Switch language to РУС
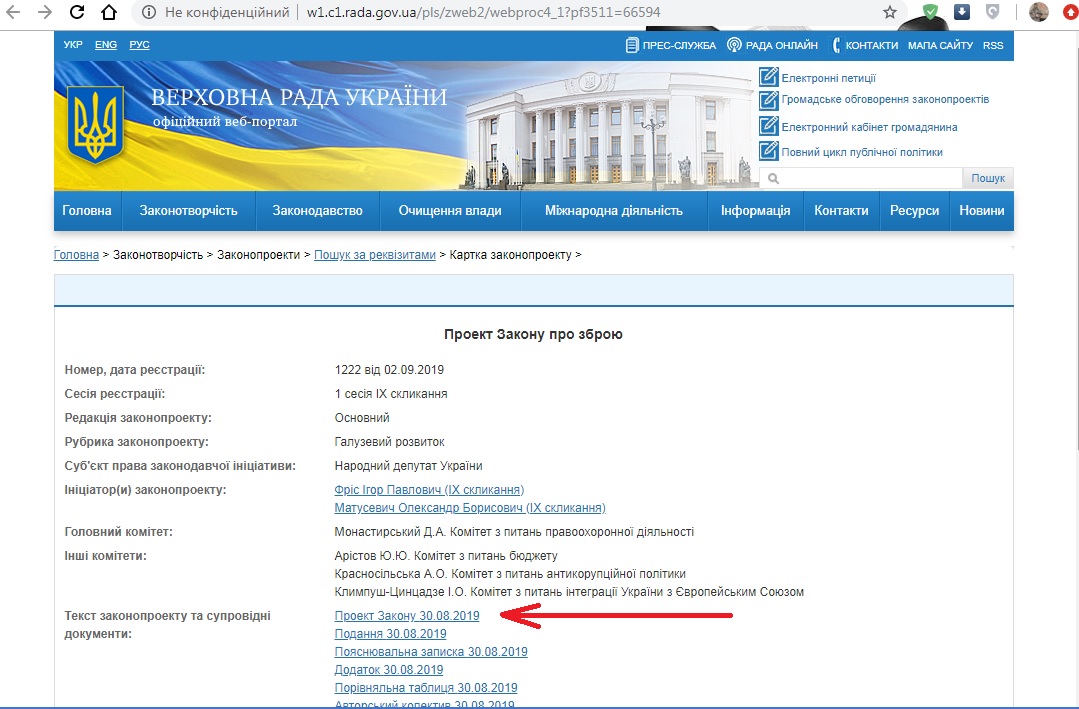The image size is (1079, 709). [139, 45]
